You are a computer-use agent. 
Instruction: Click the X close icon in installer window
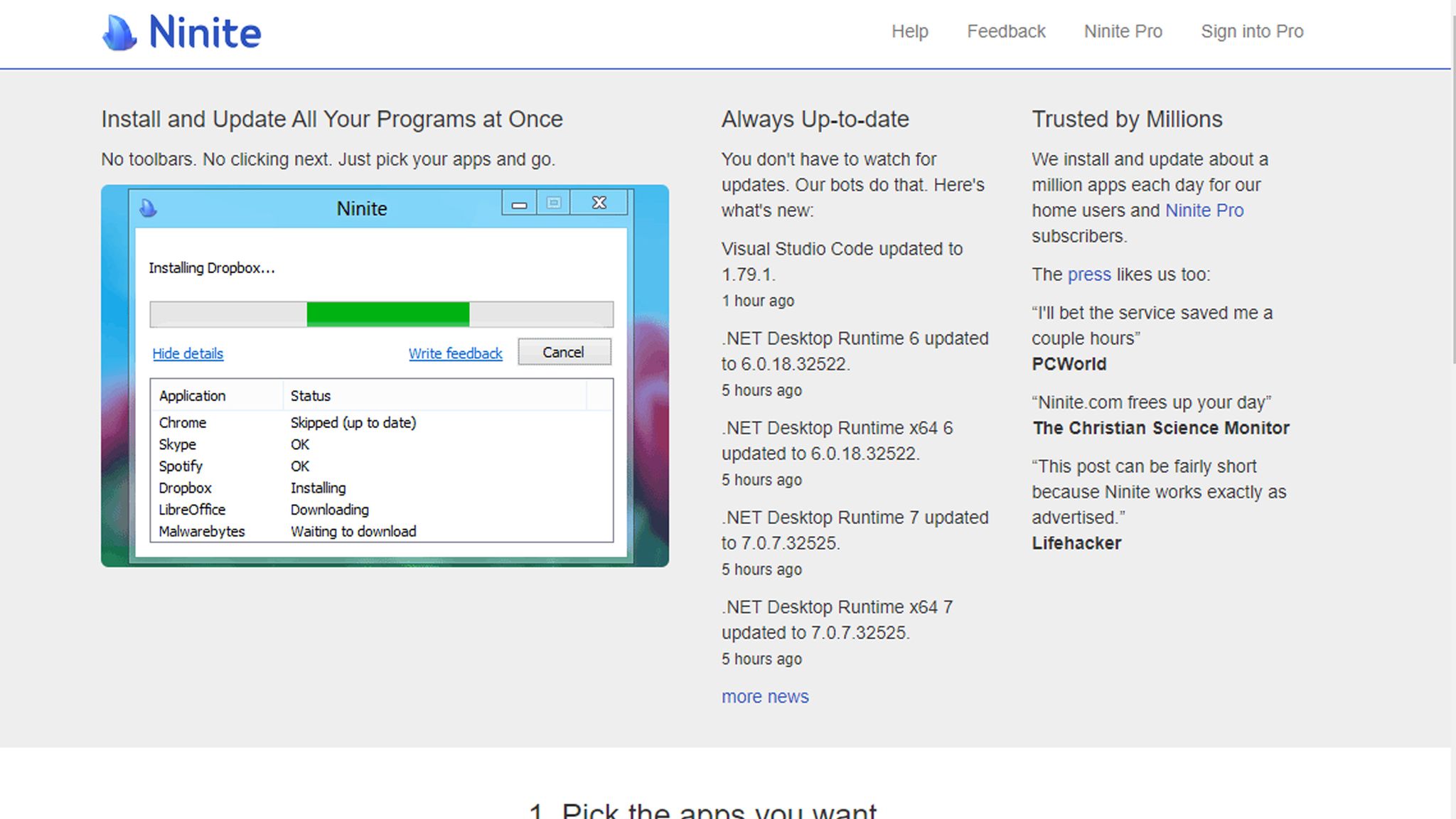pyautogui.click(x=599, y=203)
